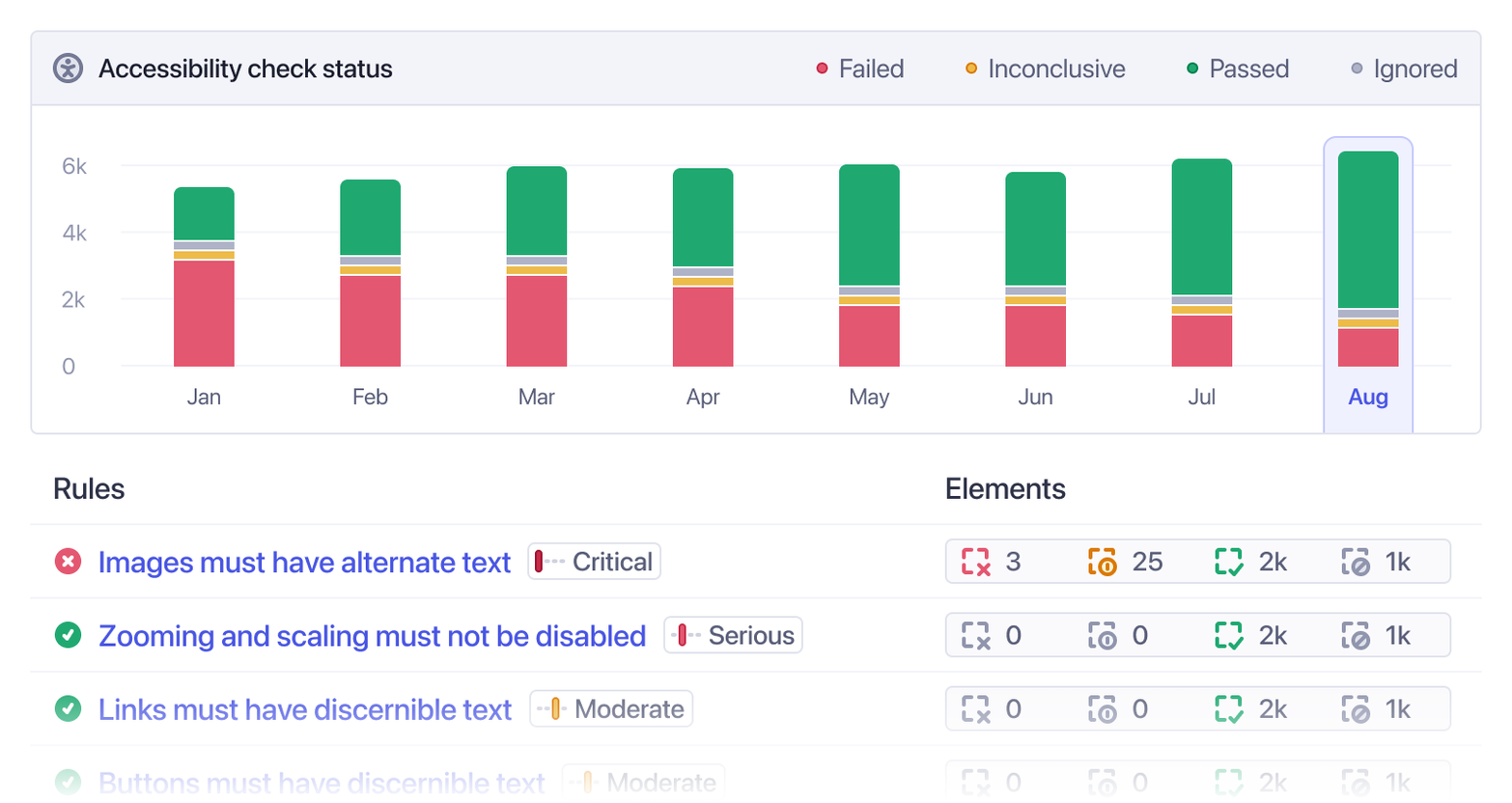Click the failed elements icon showing 3

976,562
